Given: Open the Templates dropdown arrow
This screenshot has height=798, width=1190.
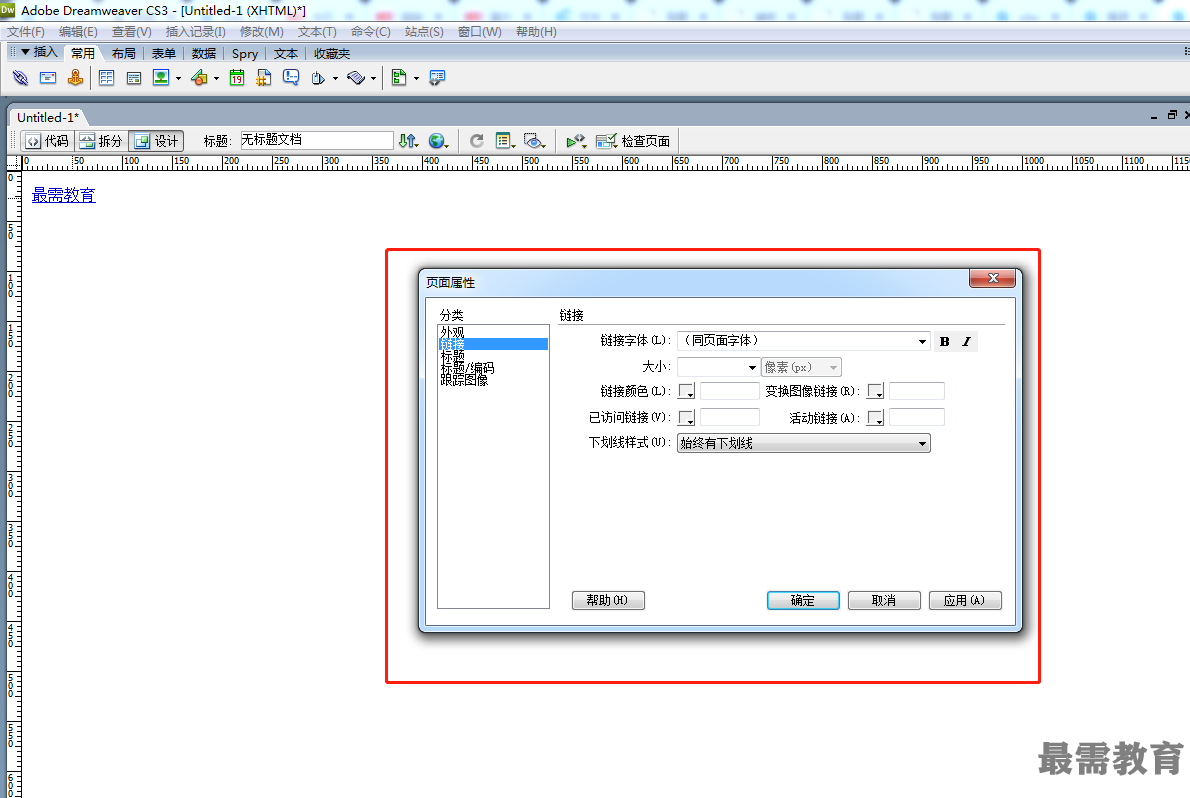Looking at the screenshot, I should (x=416, y=78).
